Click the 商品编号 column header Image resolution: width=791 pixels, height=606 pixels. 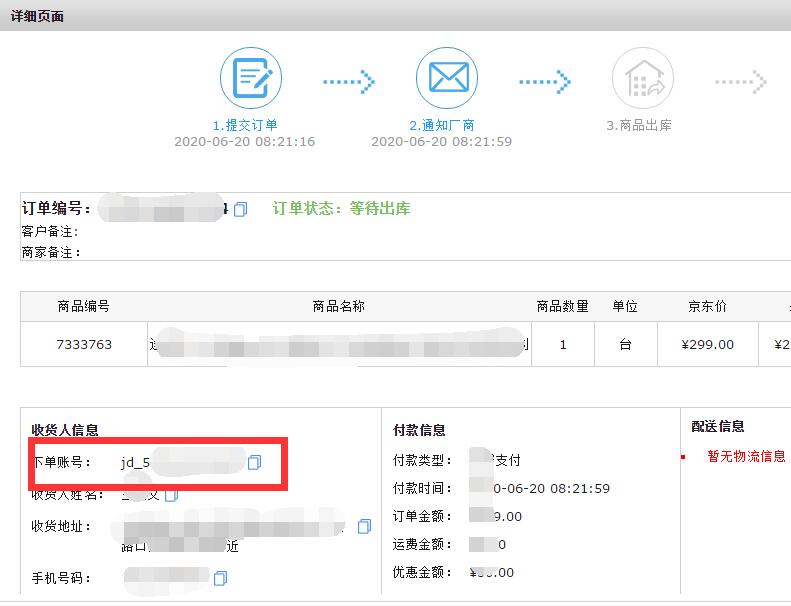click(x=83, y=306)
